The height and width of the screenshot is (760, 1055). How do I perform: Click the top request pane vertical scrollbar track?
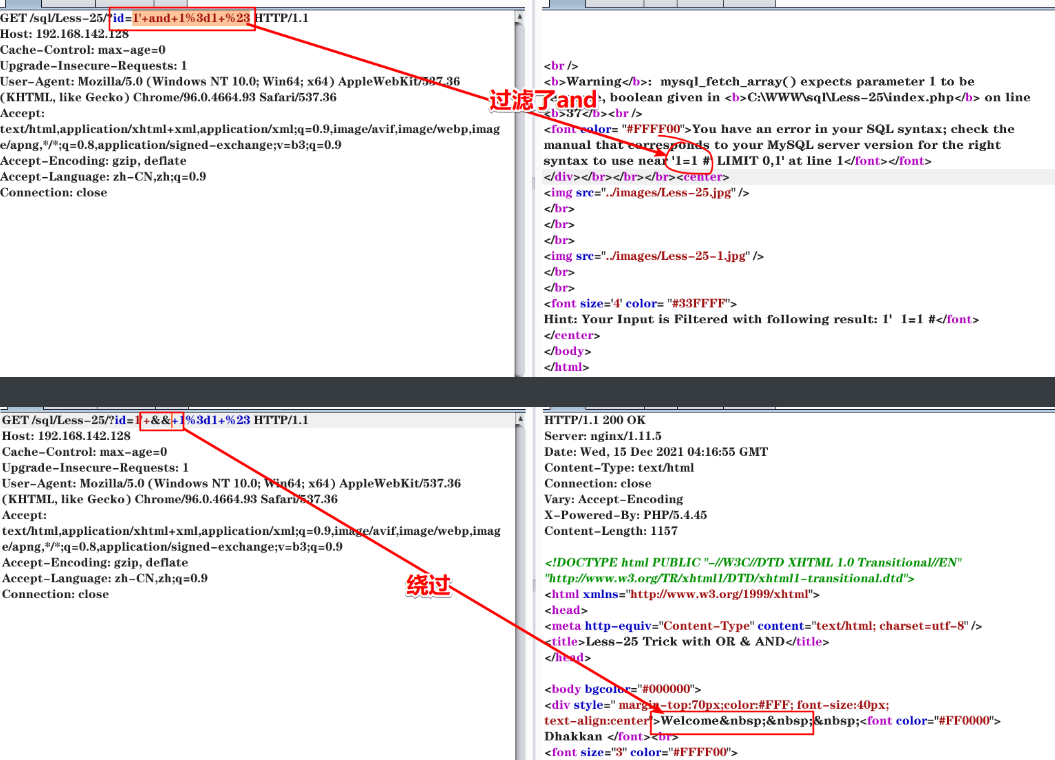pyautogui.click(x=519, y=200)
